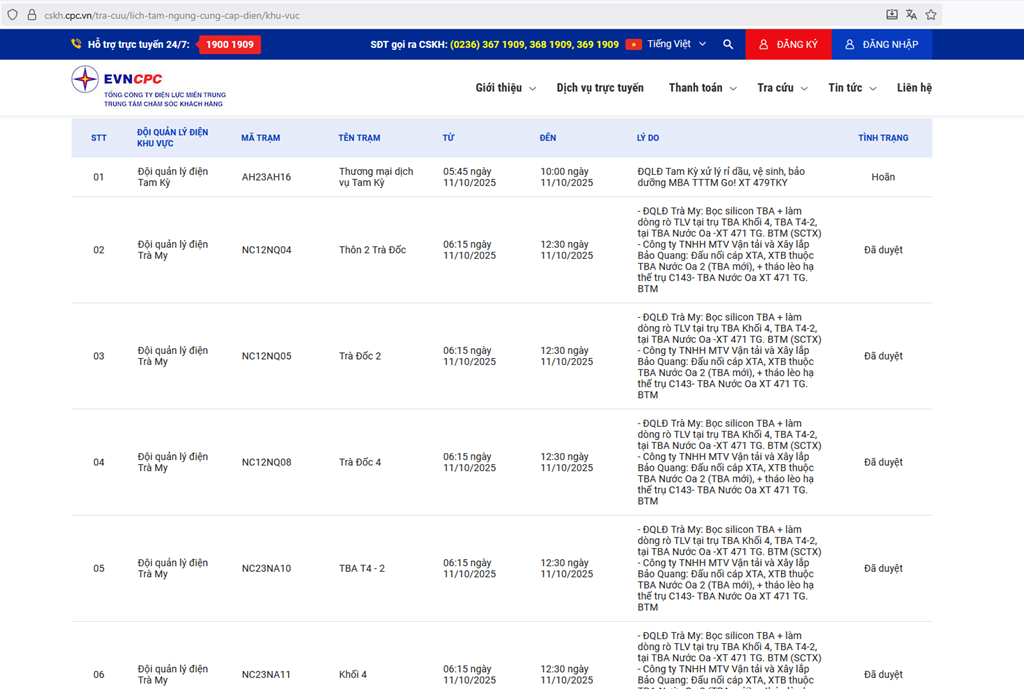Click the ĐĂNG KÝ button
1024x689 pixels.
pos(788,44)
